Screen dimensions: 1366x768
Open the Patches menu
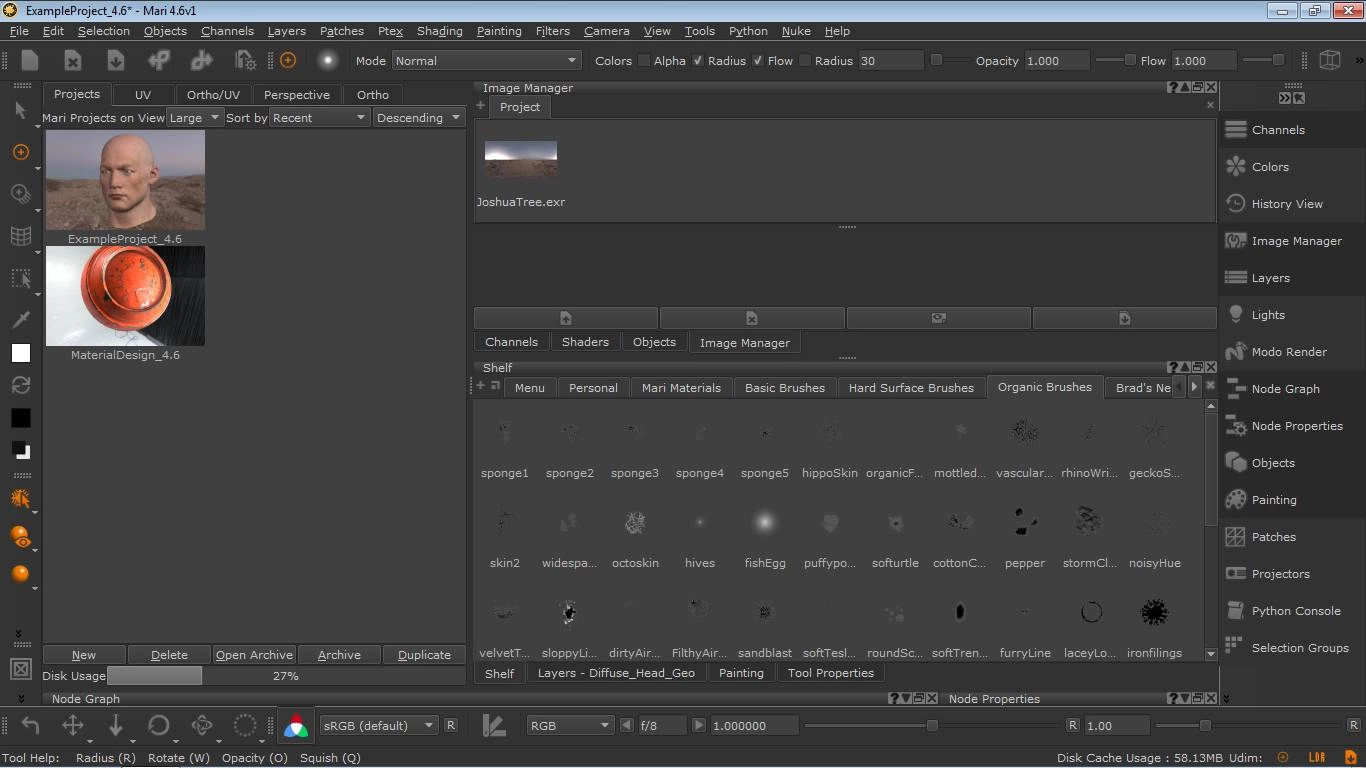tap(342, 31)
